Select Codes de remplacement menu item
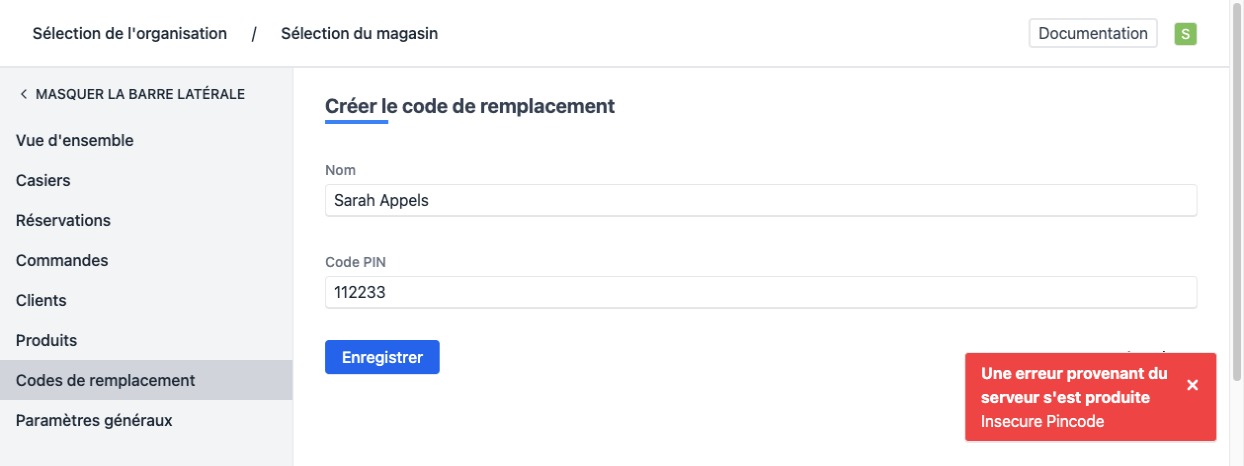The width and height of the screenshot is (1244, 466). tap(105, 380)
